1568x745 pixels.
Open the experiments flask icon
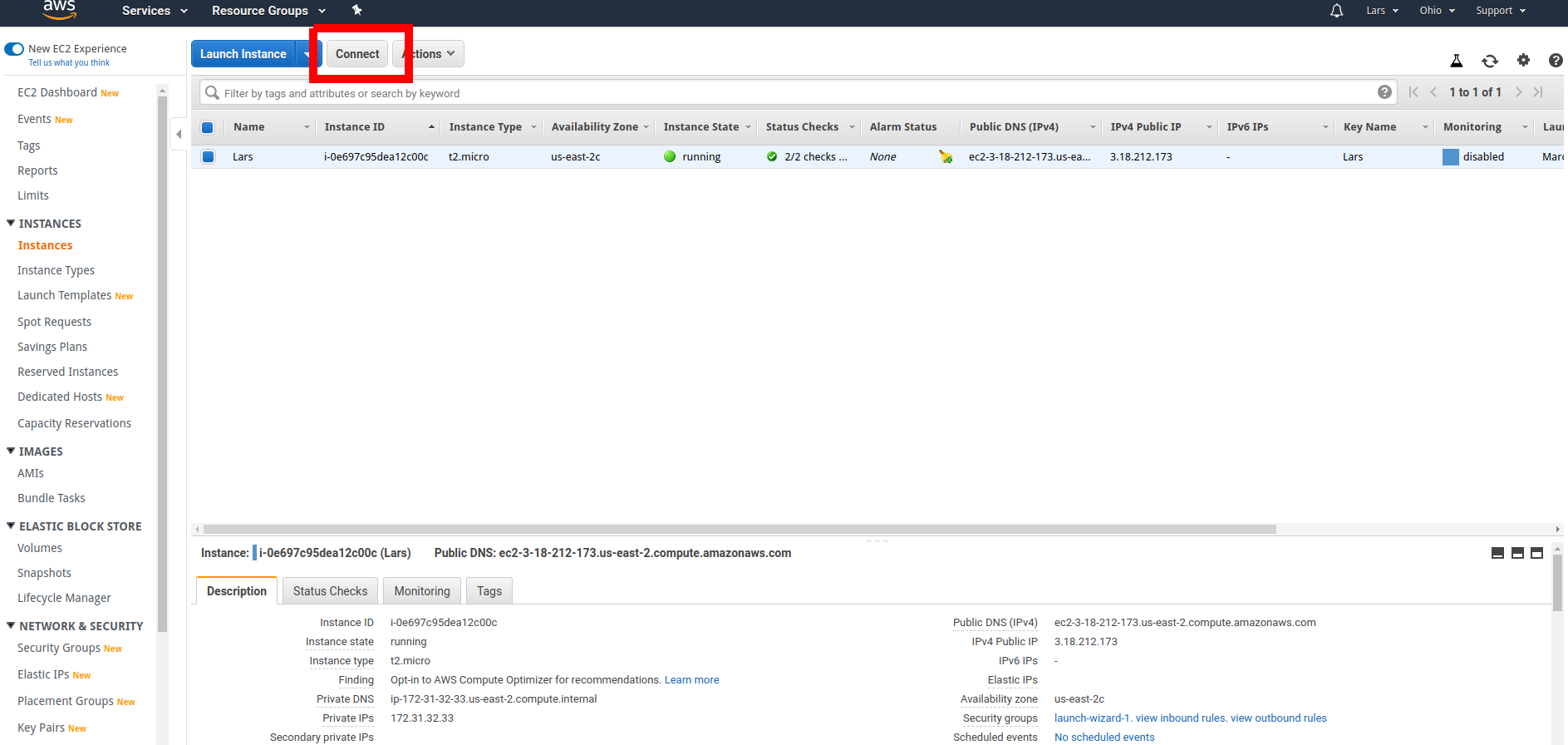pos(1456,61)
